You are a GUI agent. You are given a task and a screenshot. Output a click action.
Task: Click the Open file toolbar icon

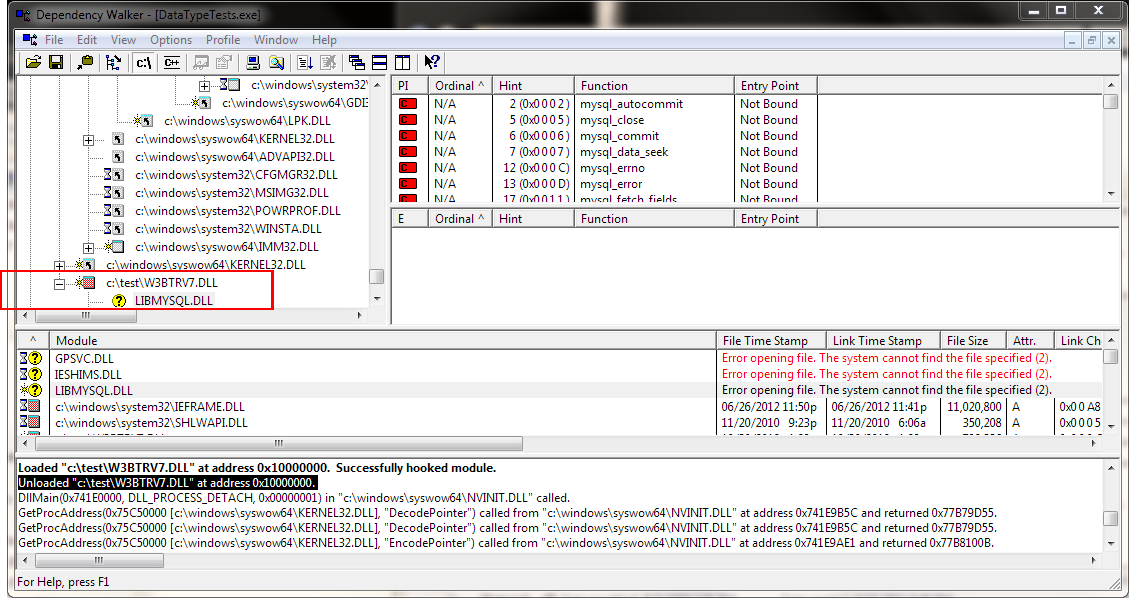pyautogui.click(x=33, y=62)
